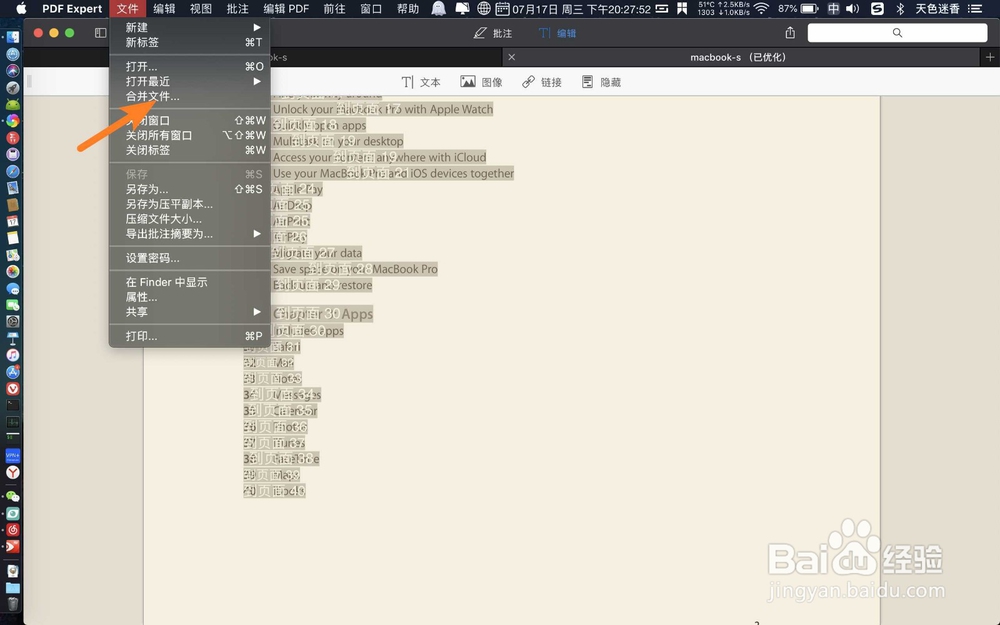Click the globe icon in menu bar

pos(484,8)
